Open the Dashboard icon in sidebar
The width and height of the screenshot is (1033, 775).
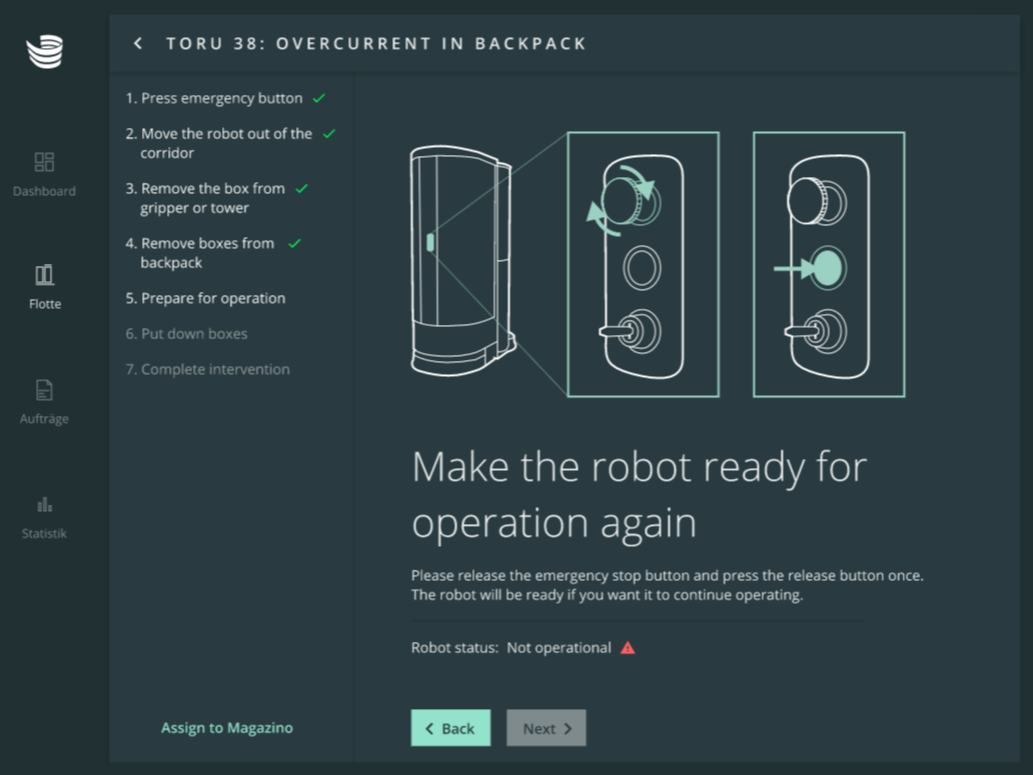tap(44, 162)
